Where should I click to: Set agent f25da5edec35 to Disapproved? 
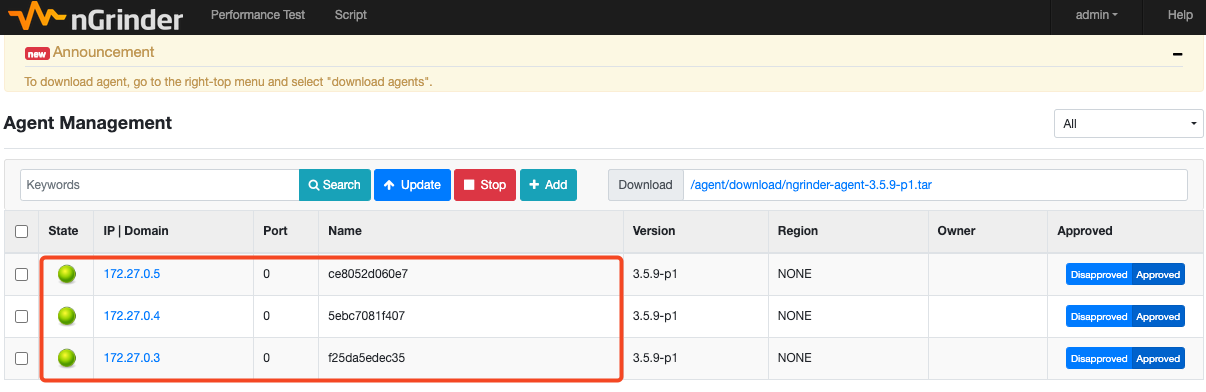(x=1098, y=357)
